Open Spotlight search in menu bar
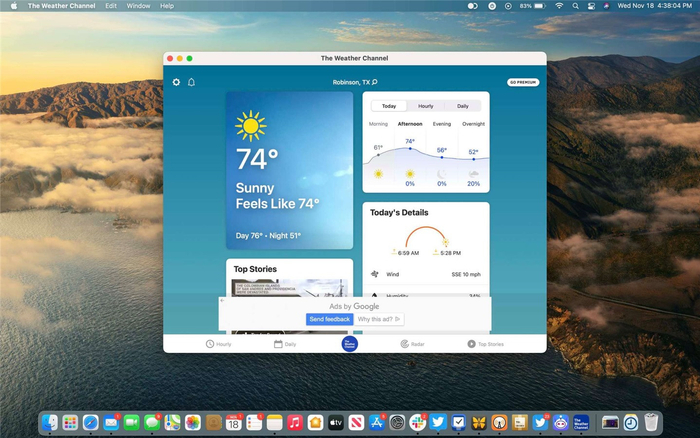This screenshot has height=438, width=700. [x=575, y=6]
